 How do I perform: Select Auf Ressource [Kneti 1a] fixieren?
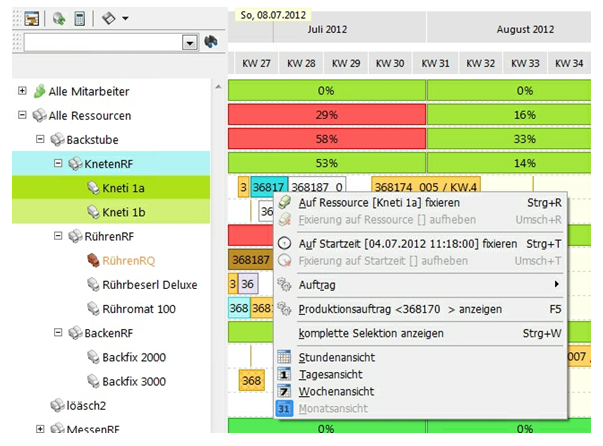pos(378,202)
